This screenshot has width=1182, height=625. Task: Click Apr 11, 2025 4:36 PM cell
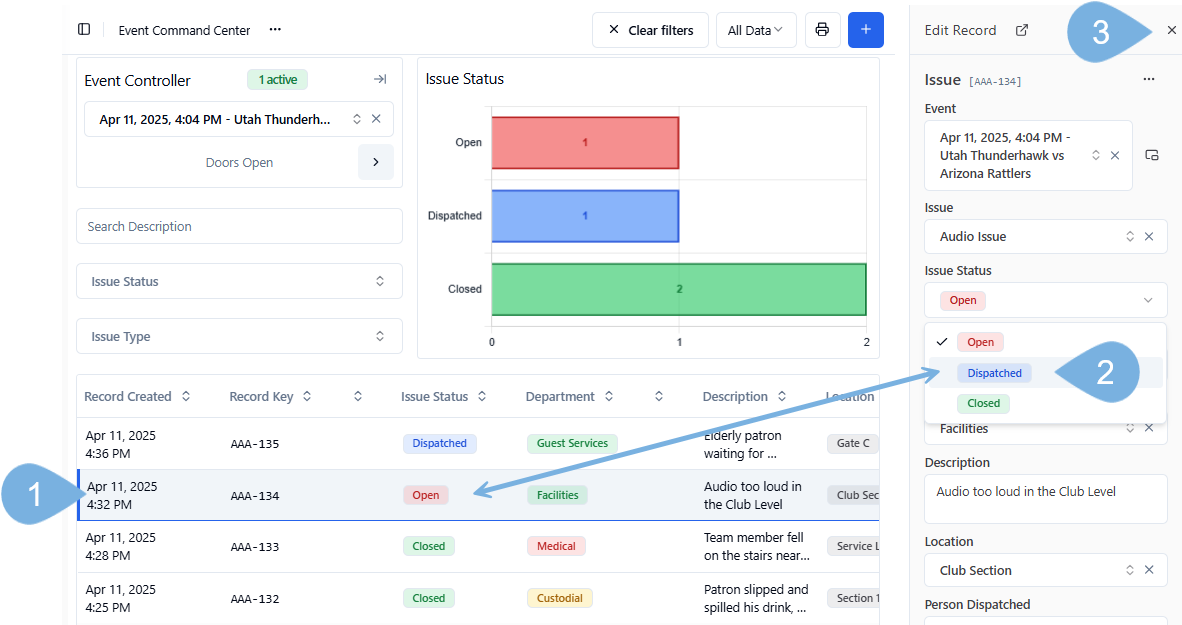click(121, 445)
